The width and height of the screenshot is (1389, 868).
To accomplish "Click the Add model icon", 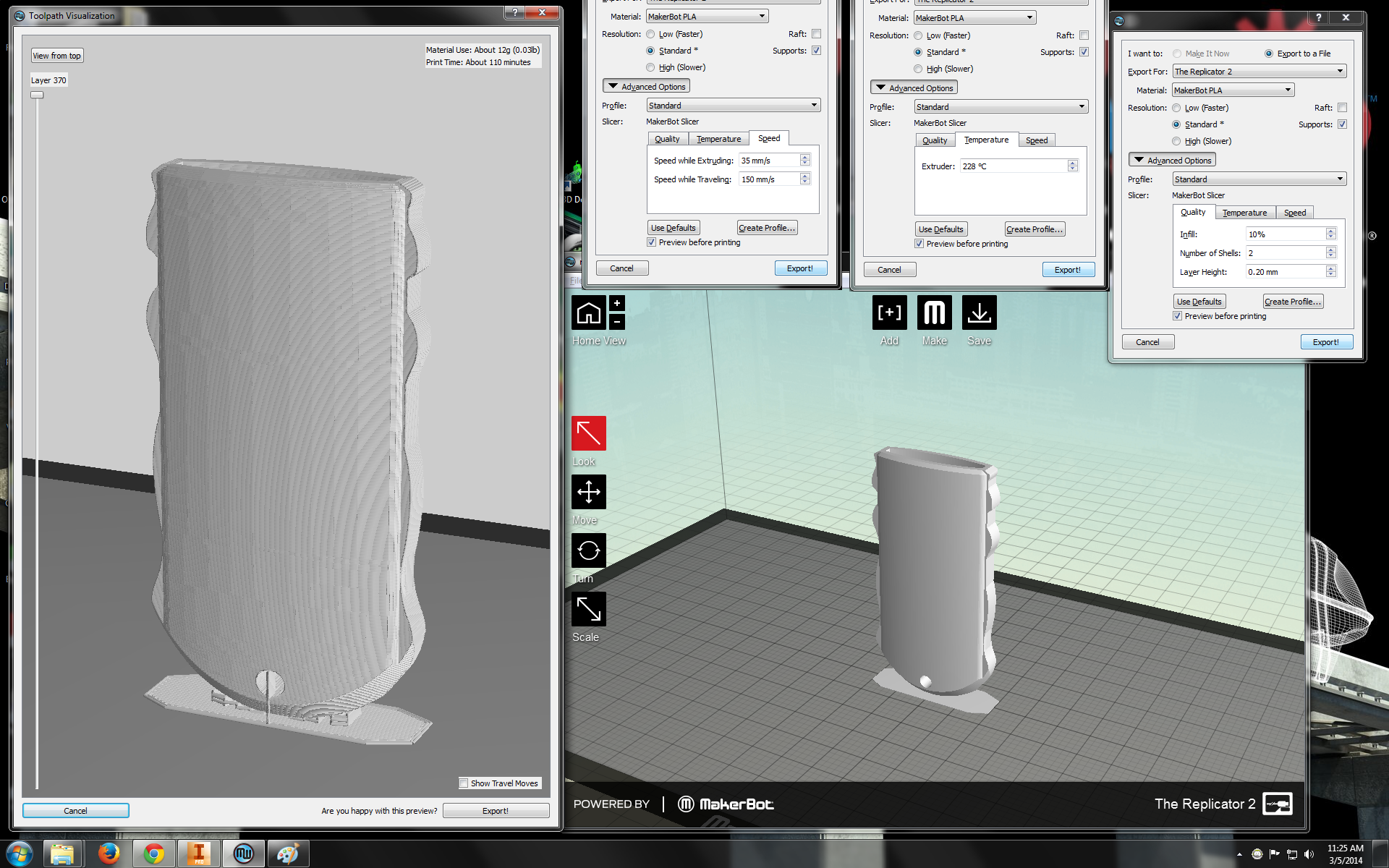I will click(x=889, y=312).
